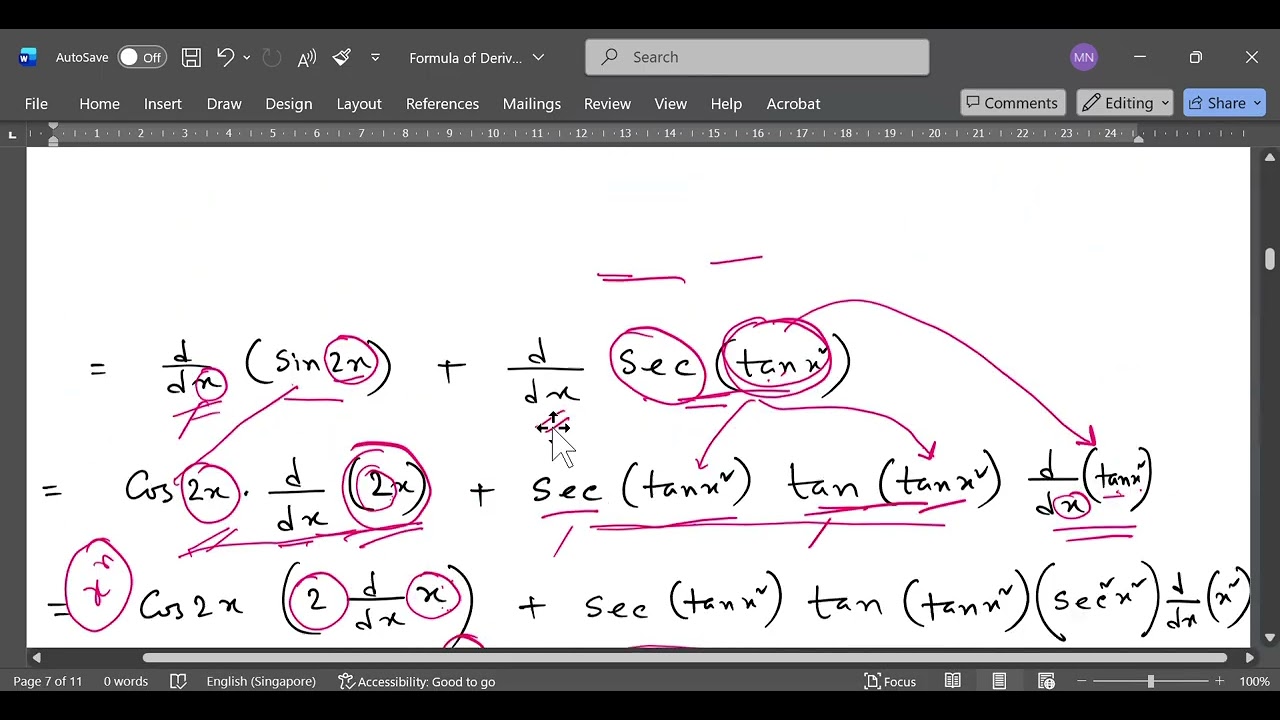
Task: Click the Redo icon
Action: [272, 57]
